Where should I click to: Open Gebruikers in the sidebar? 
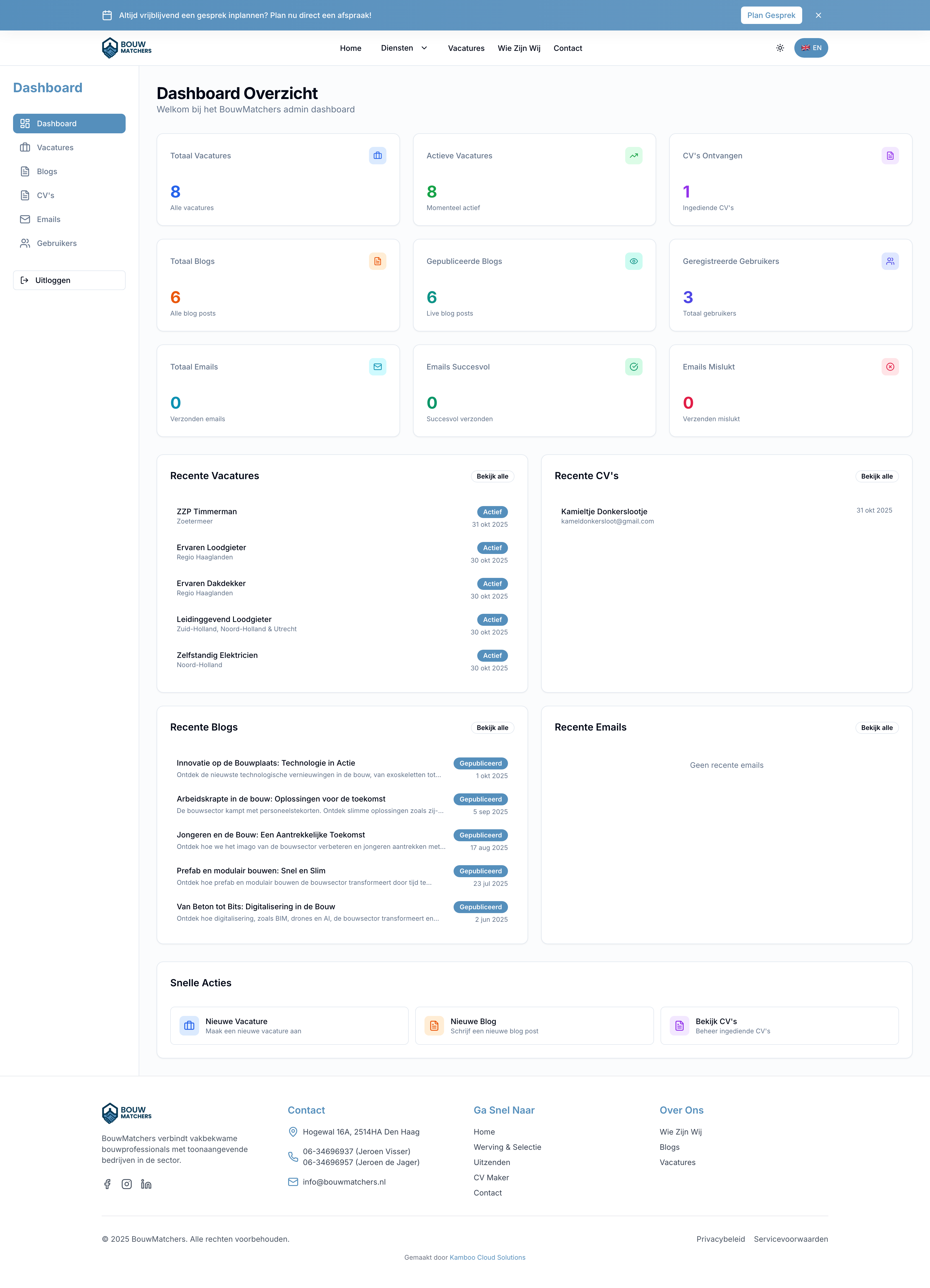[x=56, y=243]
